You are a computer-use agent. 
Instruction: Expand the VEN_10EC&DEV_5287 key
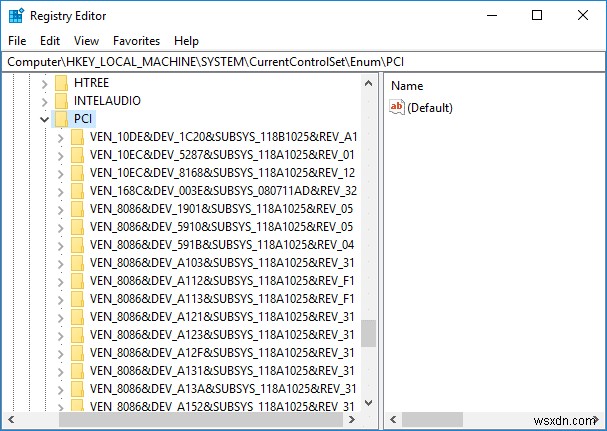60,156
